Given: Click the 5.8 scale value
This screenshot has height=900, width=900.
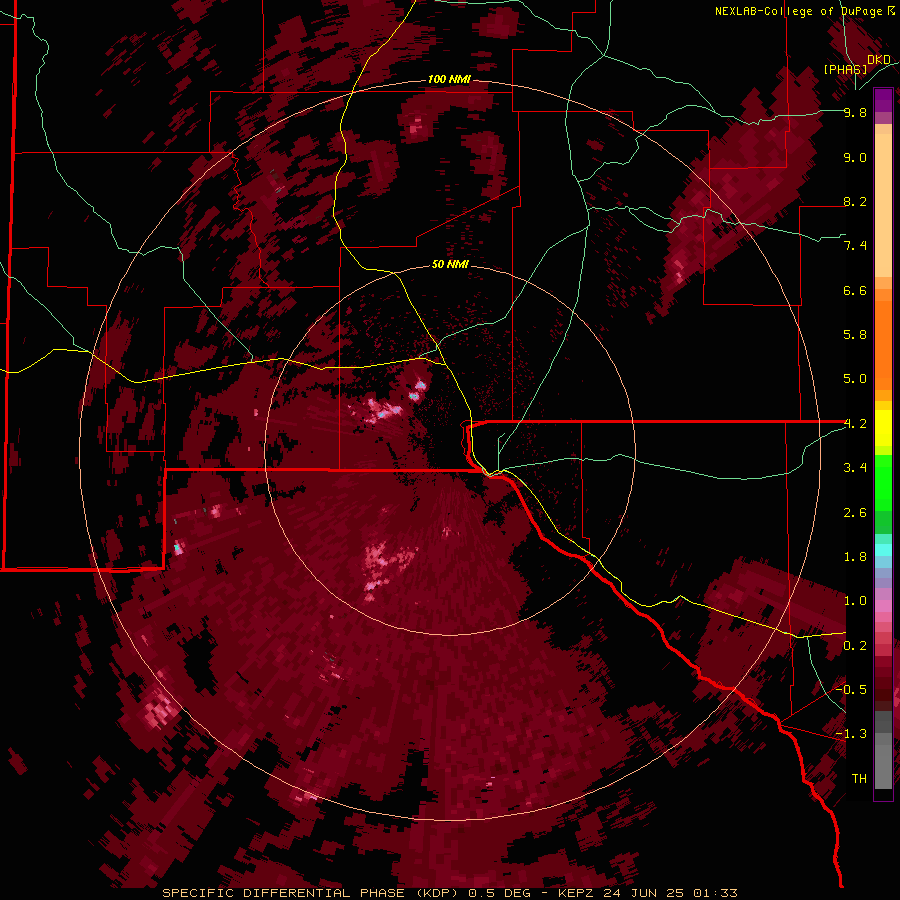Looking at the screenshot, I should (x=855, y=334).
